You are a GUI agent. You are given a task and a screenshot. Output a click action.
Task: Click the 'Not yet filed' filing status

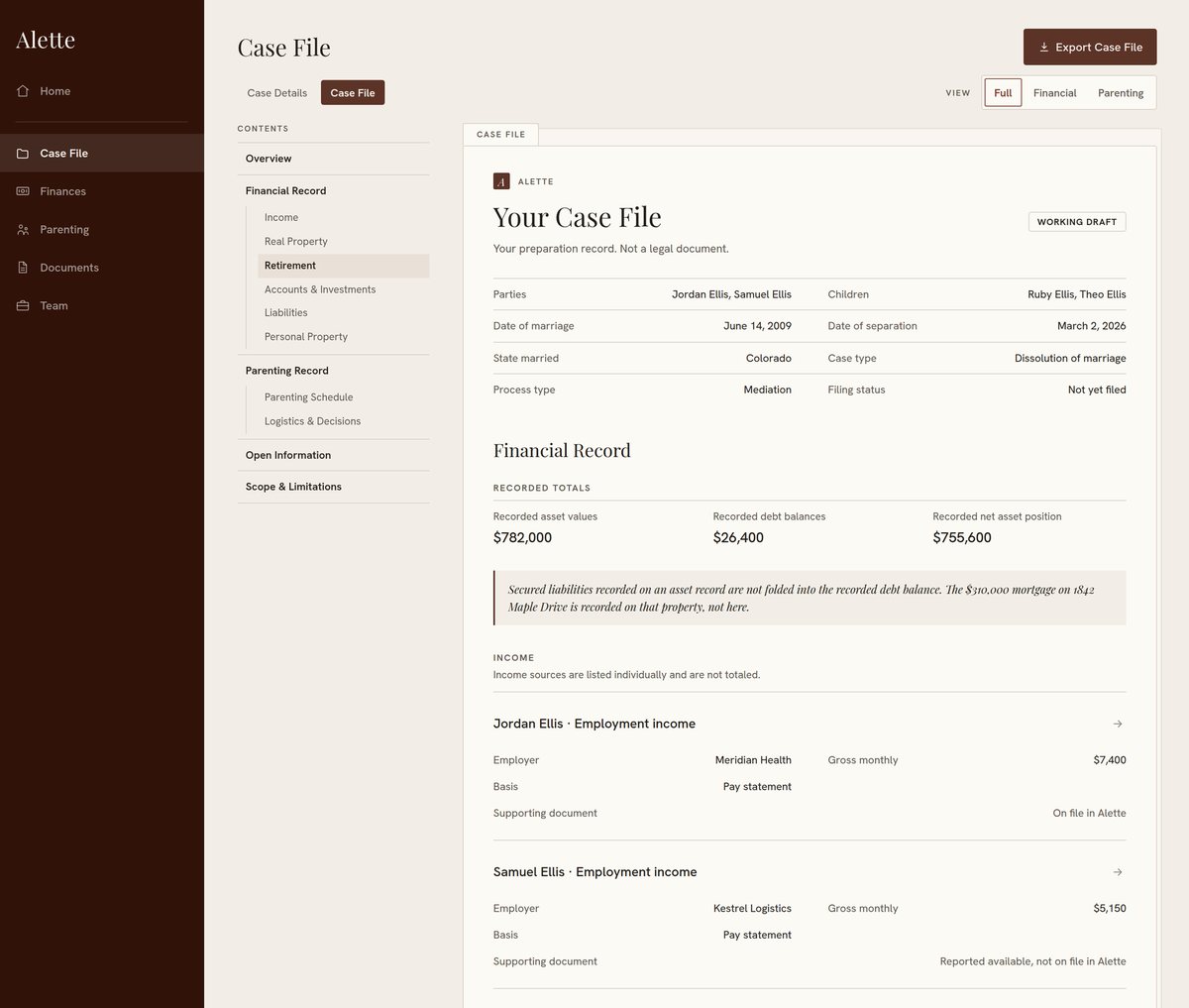1097,391
